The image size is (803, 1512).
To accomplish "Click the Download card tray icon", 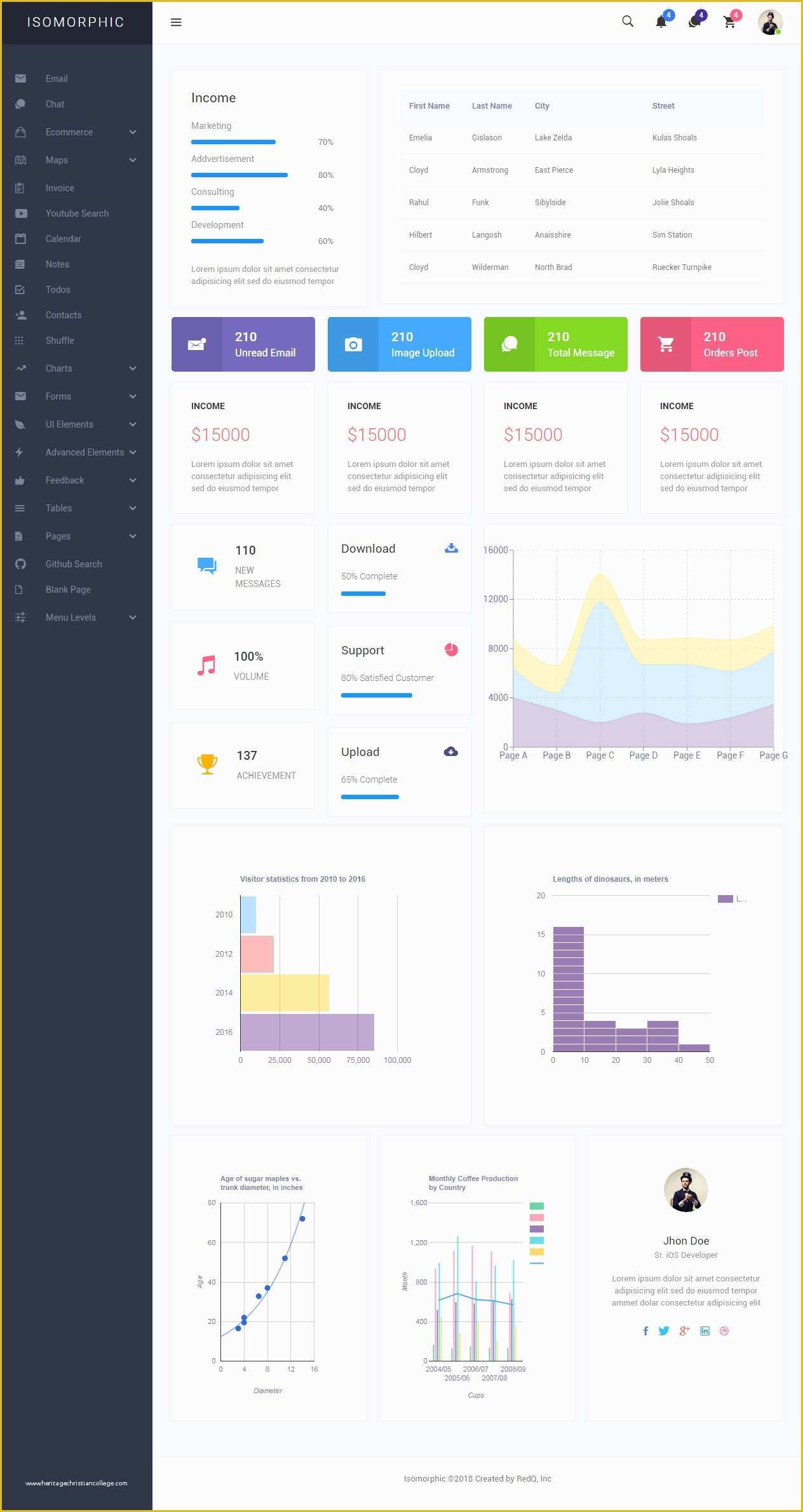I will 451,548.
